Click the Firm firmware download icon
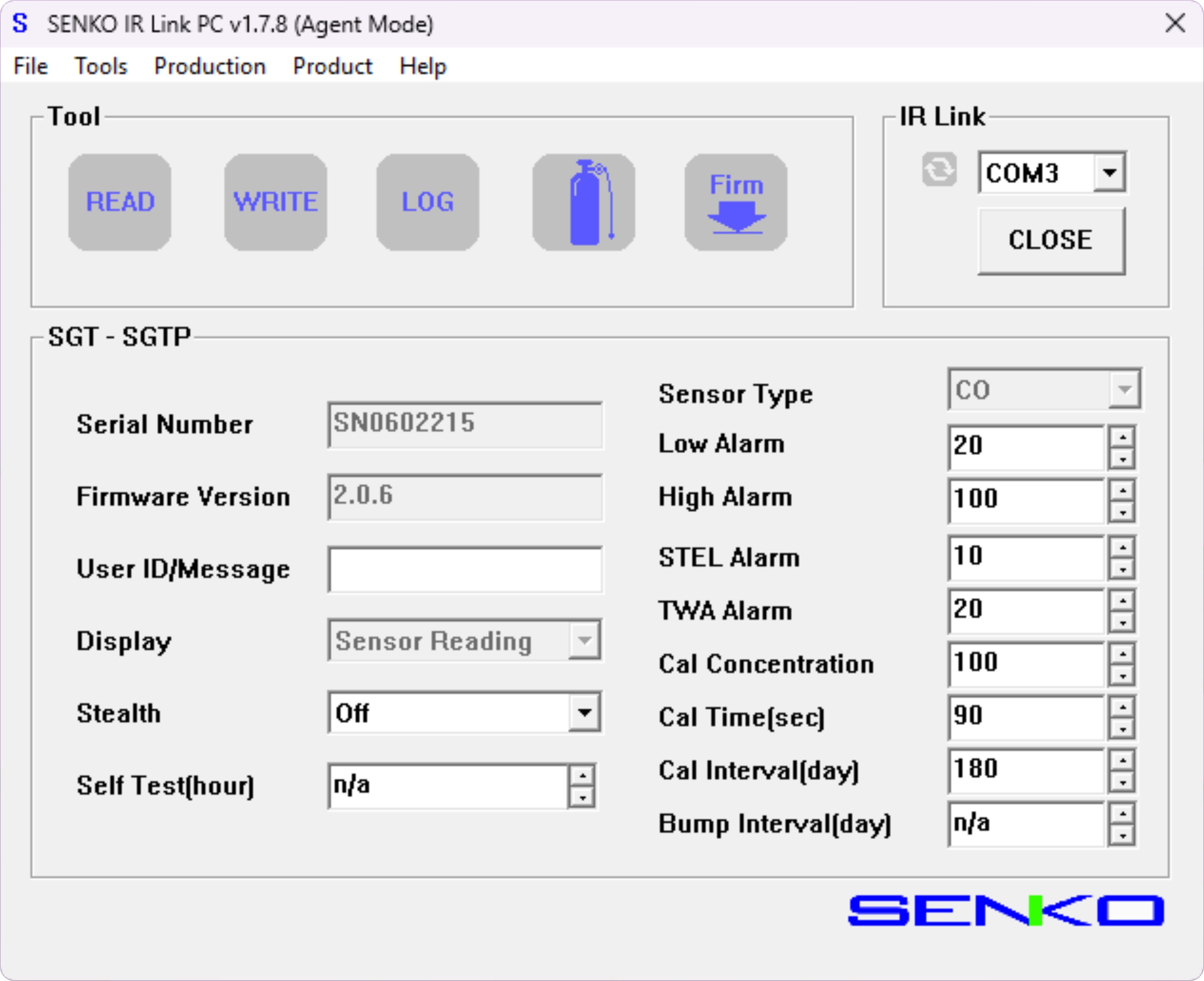This screenshot has height=981, width=1204. (735, 202)
